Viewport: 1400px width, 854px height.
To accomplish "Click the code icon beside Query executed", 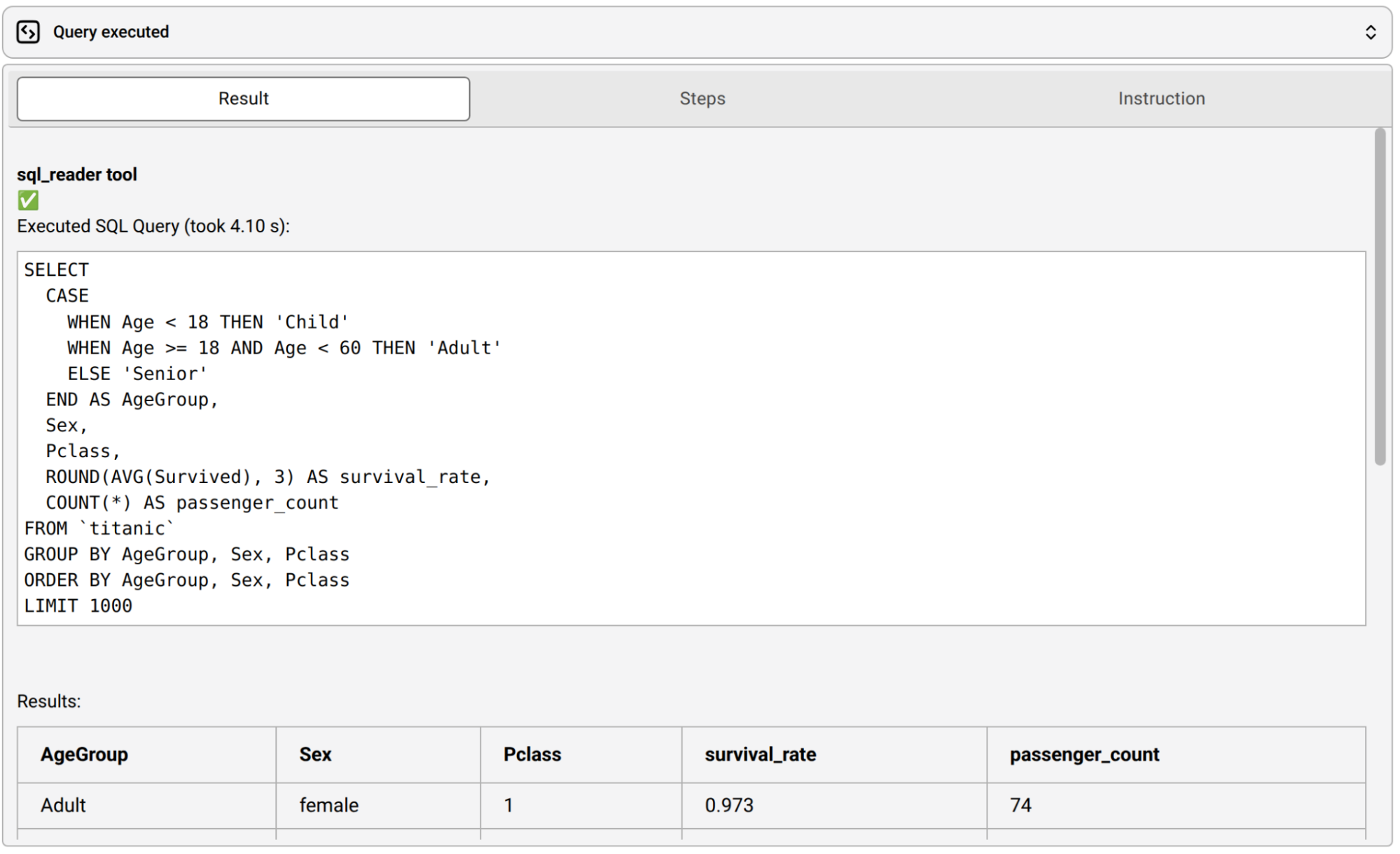I will tap(28, 32).
